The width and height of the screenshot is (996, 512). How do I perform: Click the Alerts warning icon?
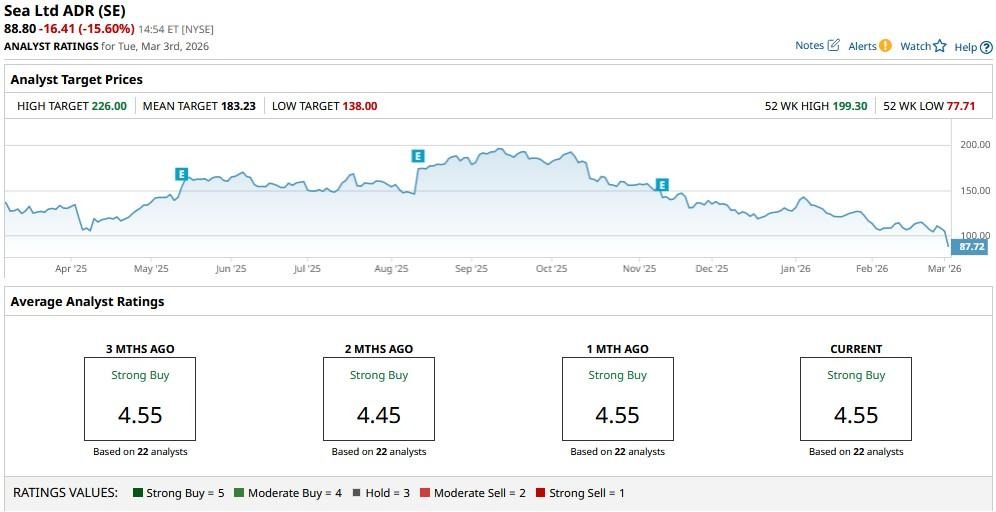885,46
